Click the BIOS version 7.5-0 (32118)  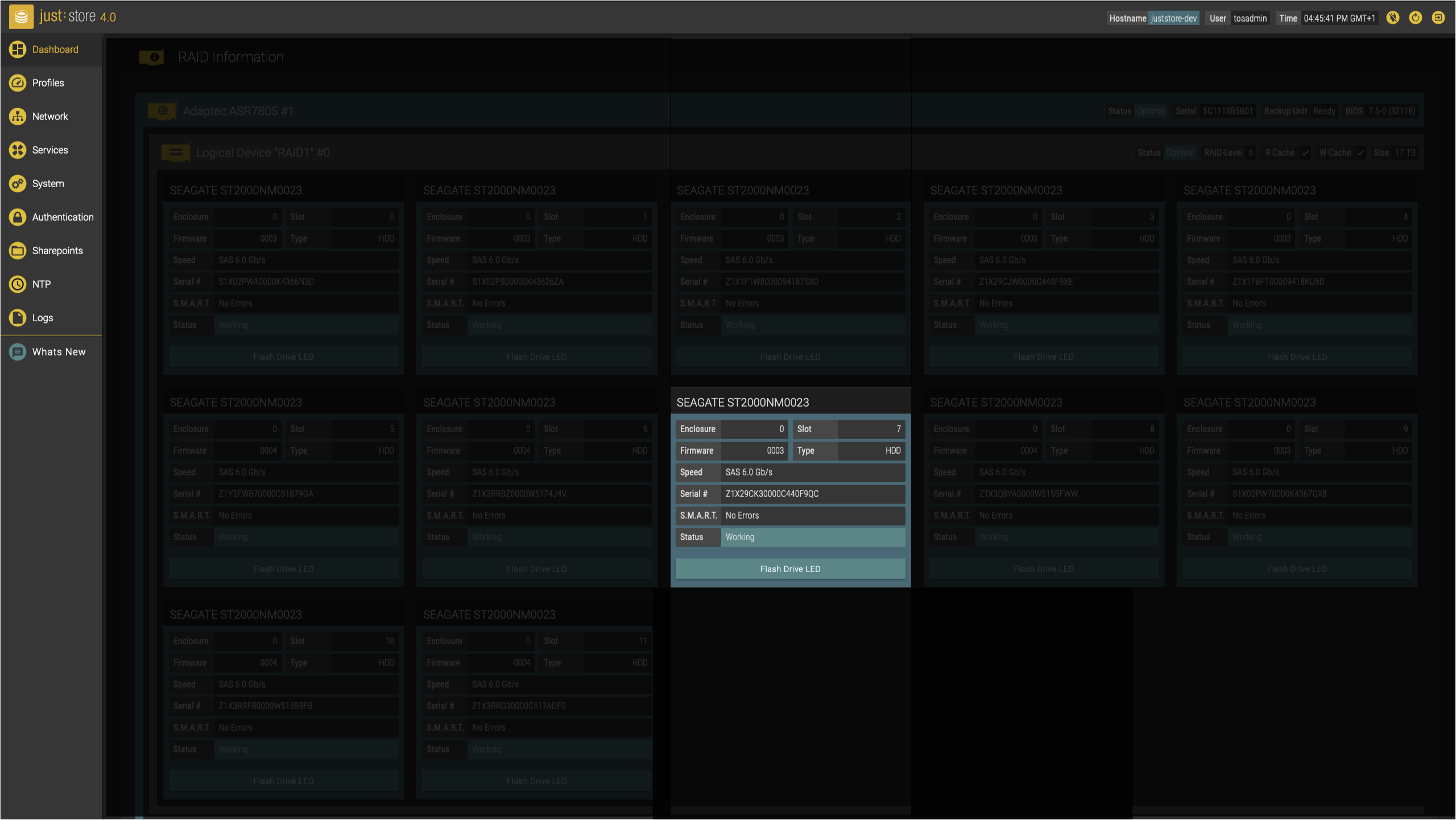(x=1391, y=111)
